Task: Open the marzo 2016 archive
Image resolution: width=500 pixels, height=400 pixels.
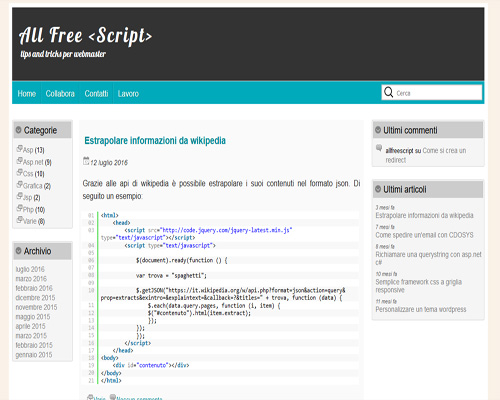Action: (x=31, y=279)
